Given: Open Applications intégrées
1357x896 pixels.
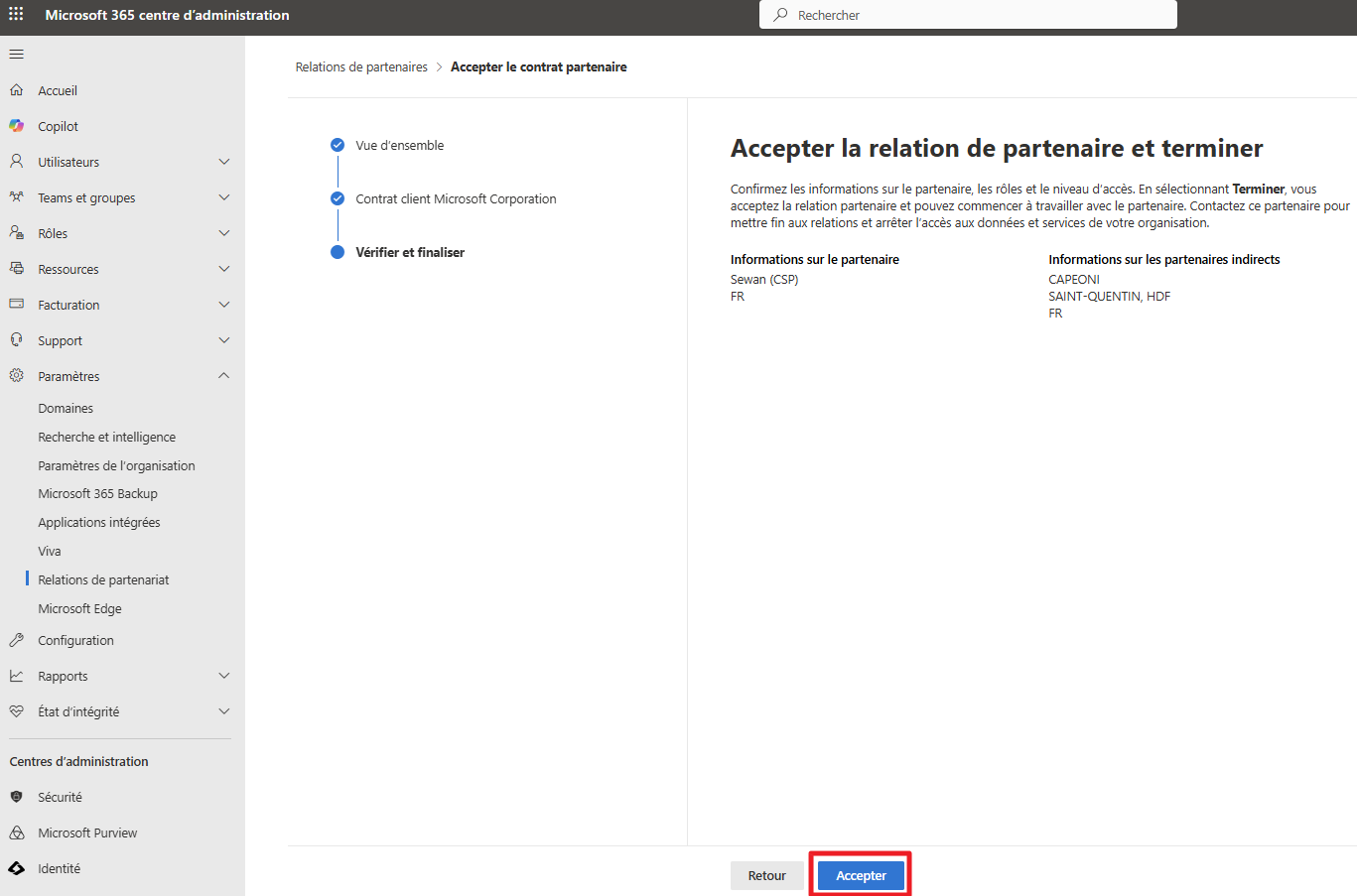Looking at the screenshot, I should click(99, 522).
